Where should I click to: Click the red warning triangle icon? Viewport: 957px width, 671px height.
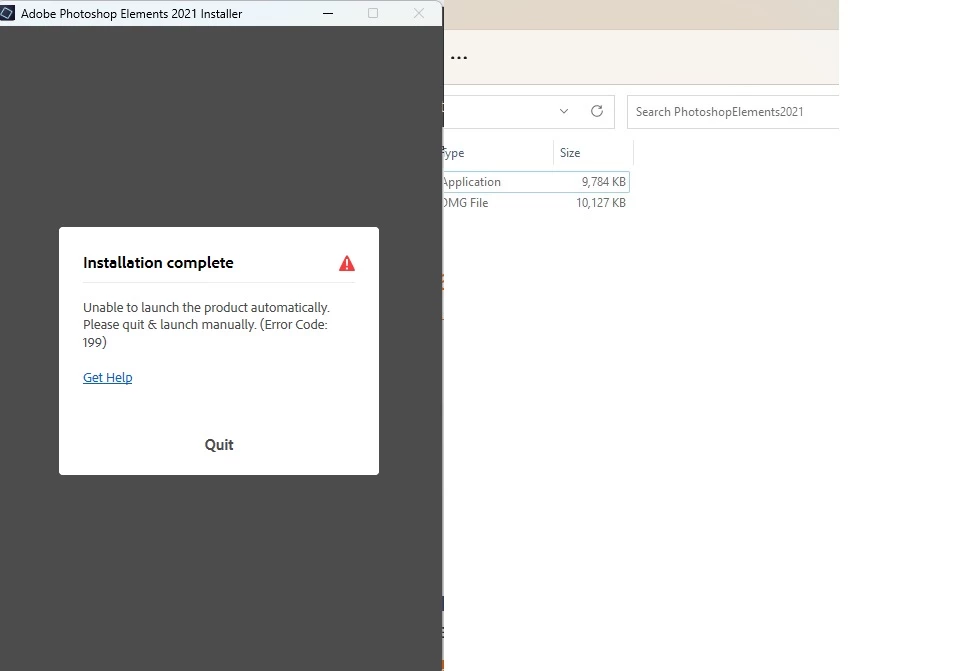pyautogui.click(x=347, y=263)
